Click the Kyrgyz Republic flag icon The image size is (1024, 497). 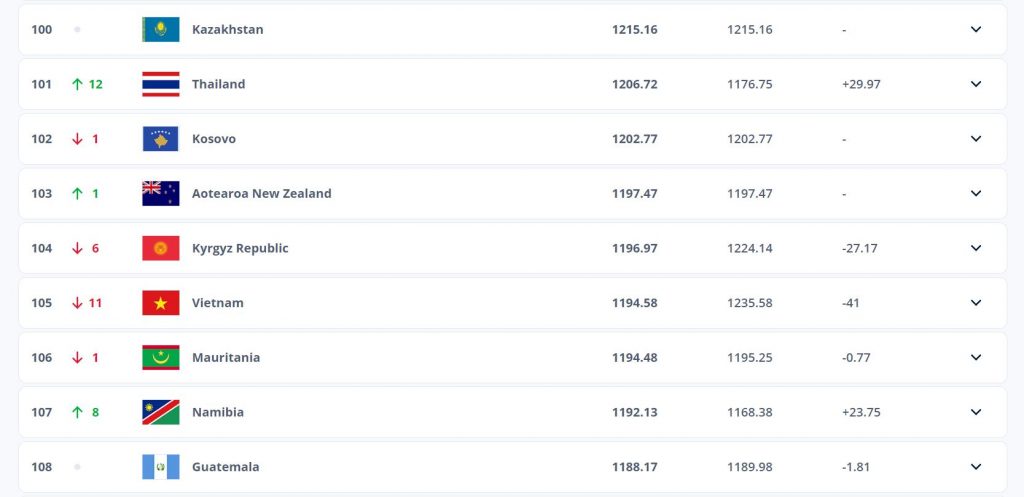[x=161, y=248]
